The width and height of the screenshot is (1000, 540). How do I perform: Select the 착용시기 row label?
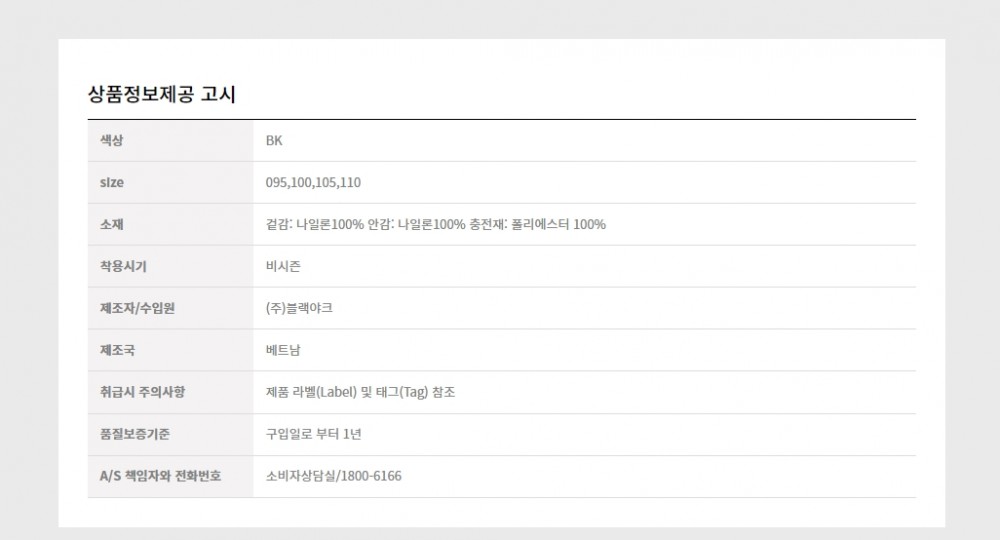pos(123,266)
